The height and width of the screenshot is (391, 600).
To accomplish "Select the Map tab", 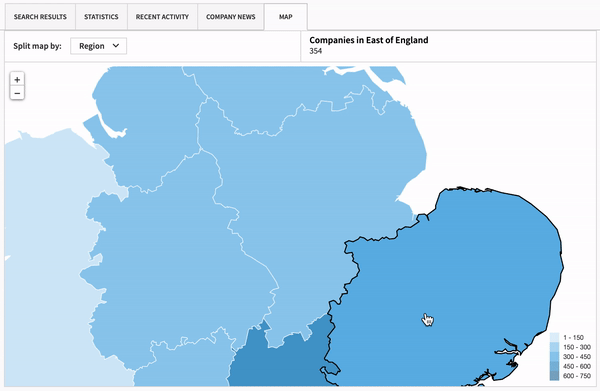I will 285,17.
